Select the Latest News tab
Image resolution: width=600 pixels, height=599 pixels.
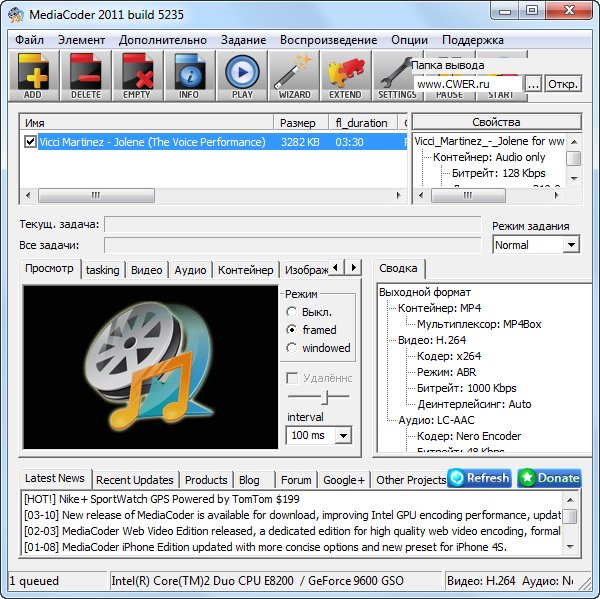pyautogui.click(x=55, y=478)
